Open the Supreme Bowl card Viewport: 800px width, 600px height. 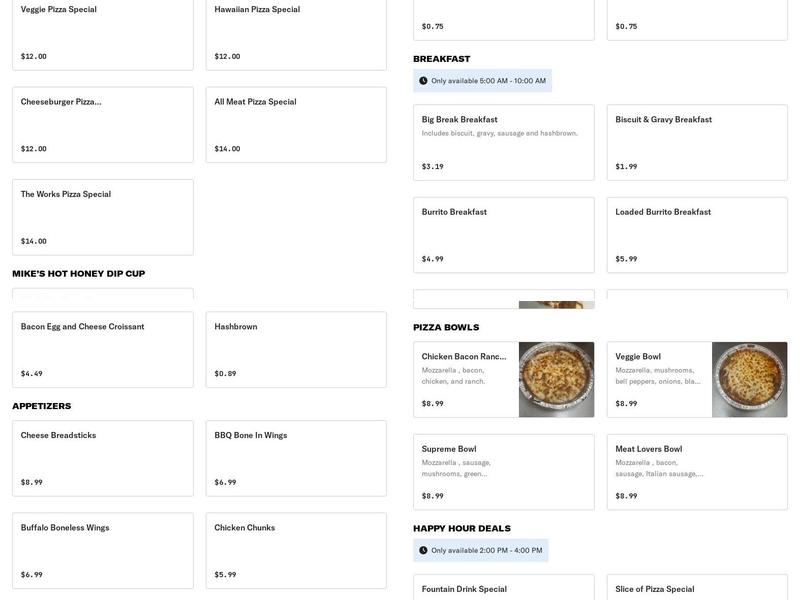503,472
